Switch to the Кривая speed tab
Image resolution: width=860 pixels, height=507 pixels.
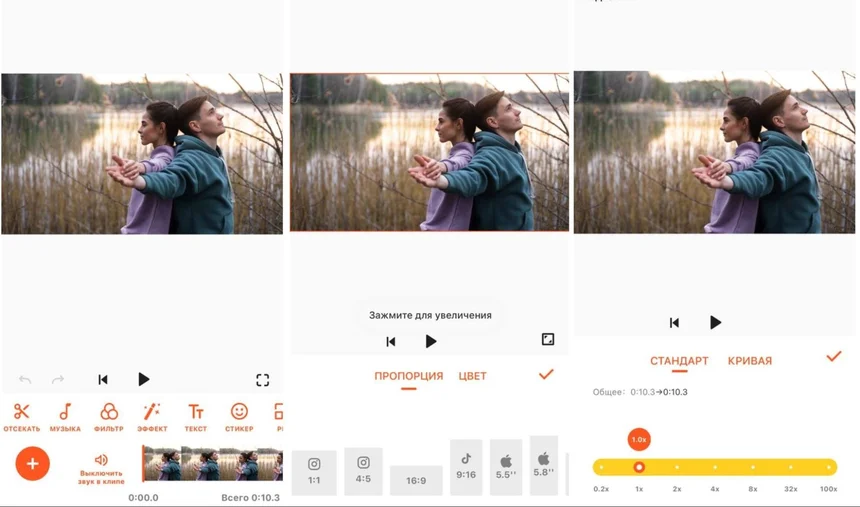click(750, 361)
